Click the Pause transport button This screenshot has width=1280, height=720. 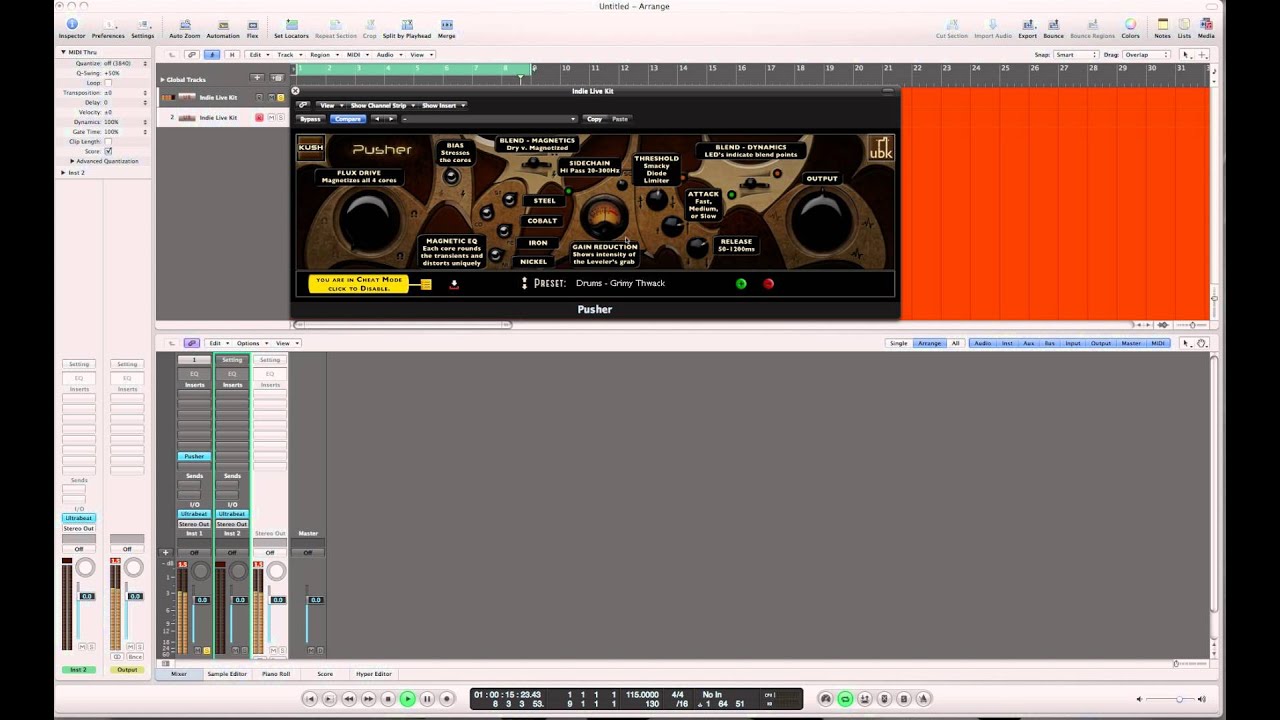[x=427, y=699]
